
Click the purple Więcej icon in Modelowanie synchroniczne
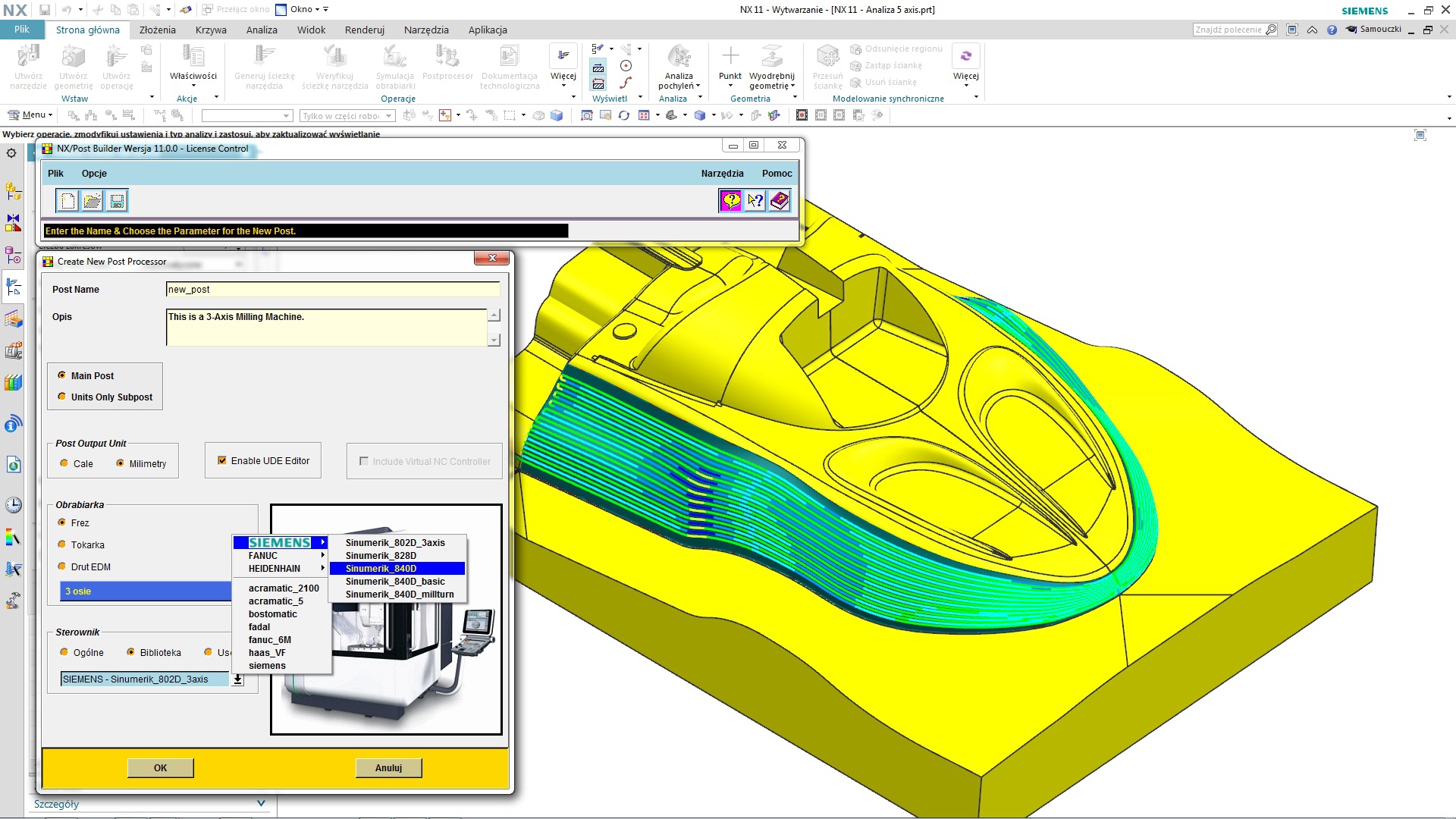point(965,56)
